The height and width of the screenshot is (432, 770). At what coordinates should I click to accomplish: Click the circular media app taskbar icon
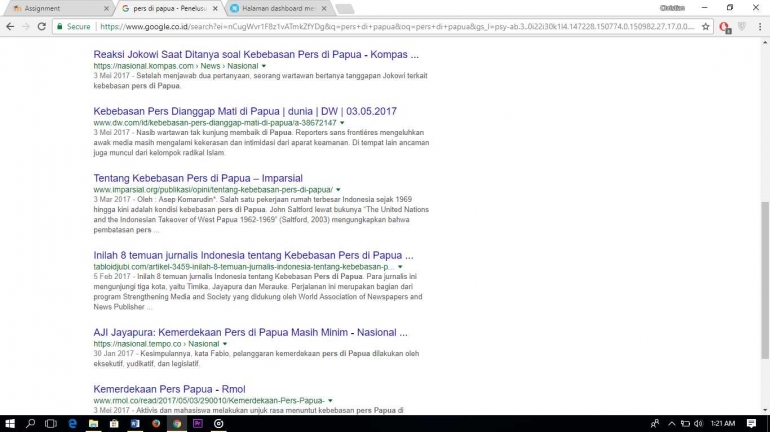[219, 423]
